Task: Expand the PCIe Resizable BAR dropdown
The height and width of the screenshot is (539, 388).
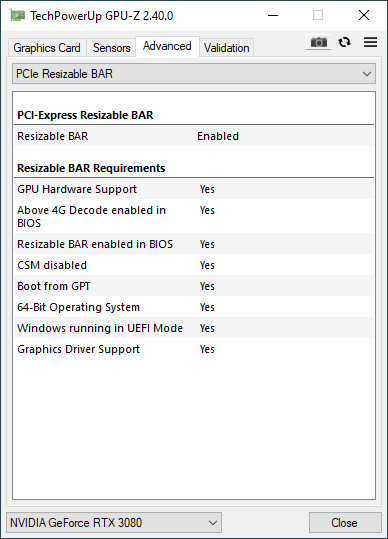Action: pyautogui.click(x=194, y=74)
